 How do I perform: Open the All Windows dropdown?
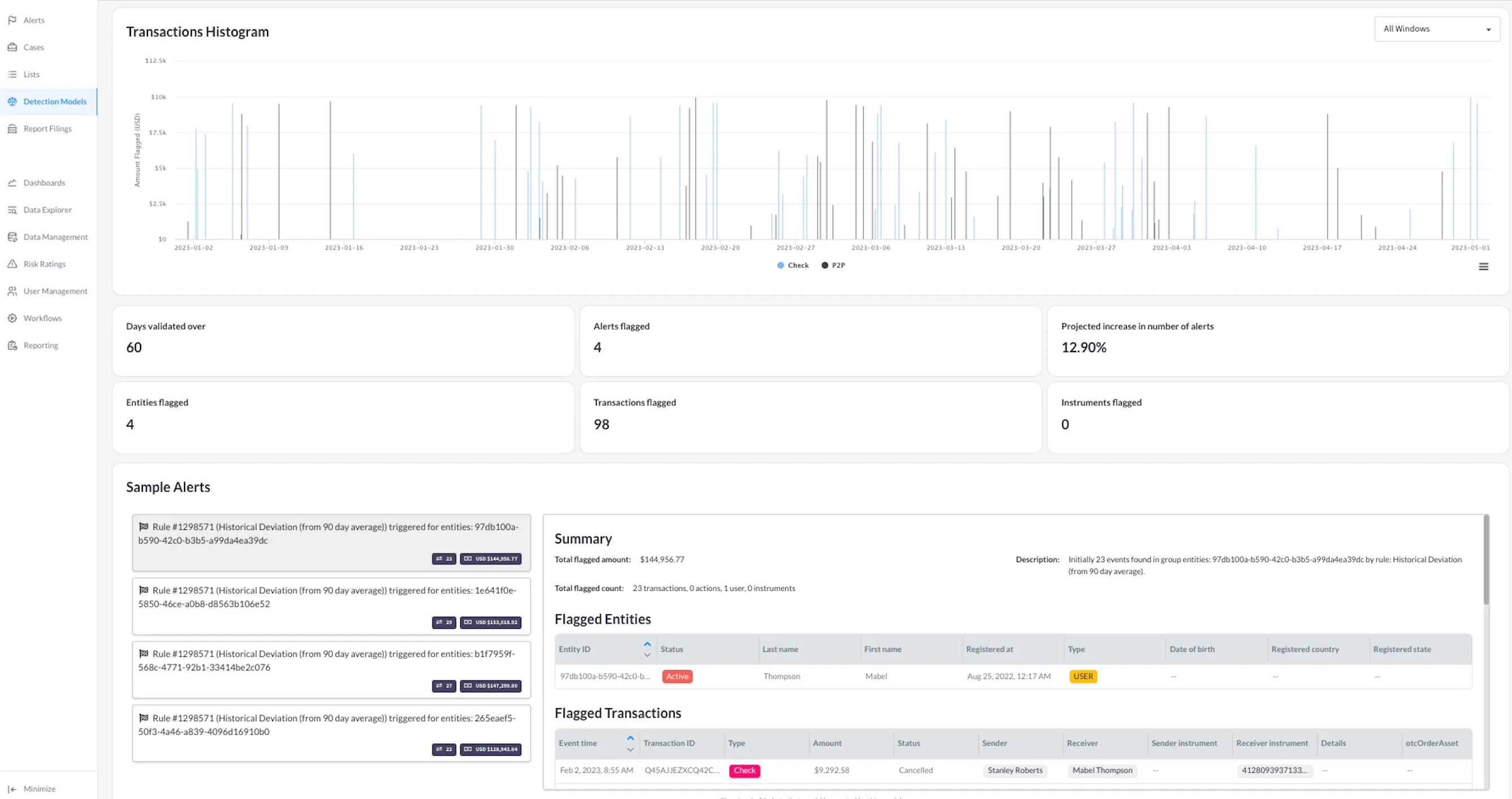pyautogui.click(x=1436, y=29)
